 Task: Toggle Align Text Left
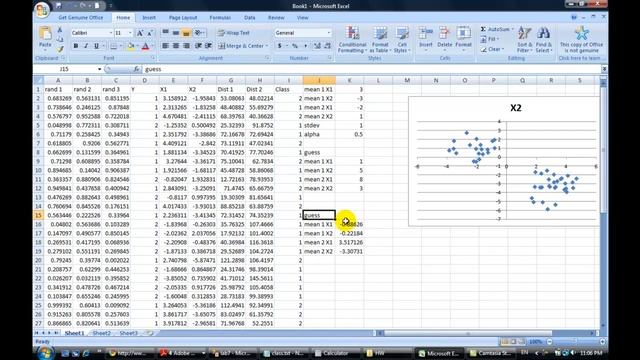coord(165,46)
